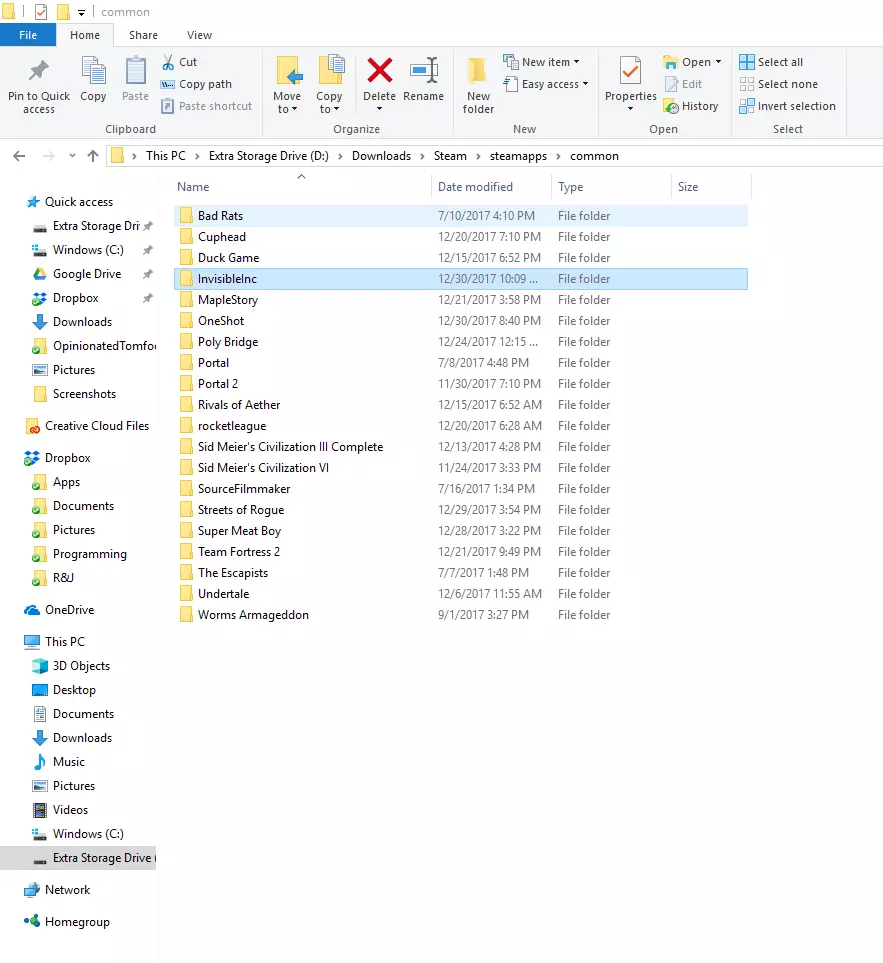Switch to the Home ribbon tab

coord(85,35)
